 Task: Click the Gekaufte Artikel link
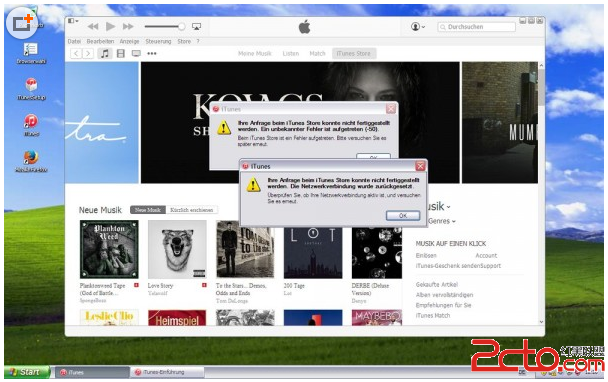[x=437, y=284]
